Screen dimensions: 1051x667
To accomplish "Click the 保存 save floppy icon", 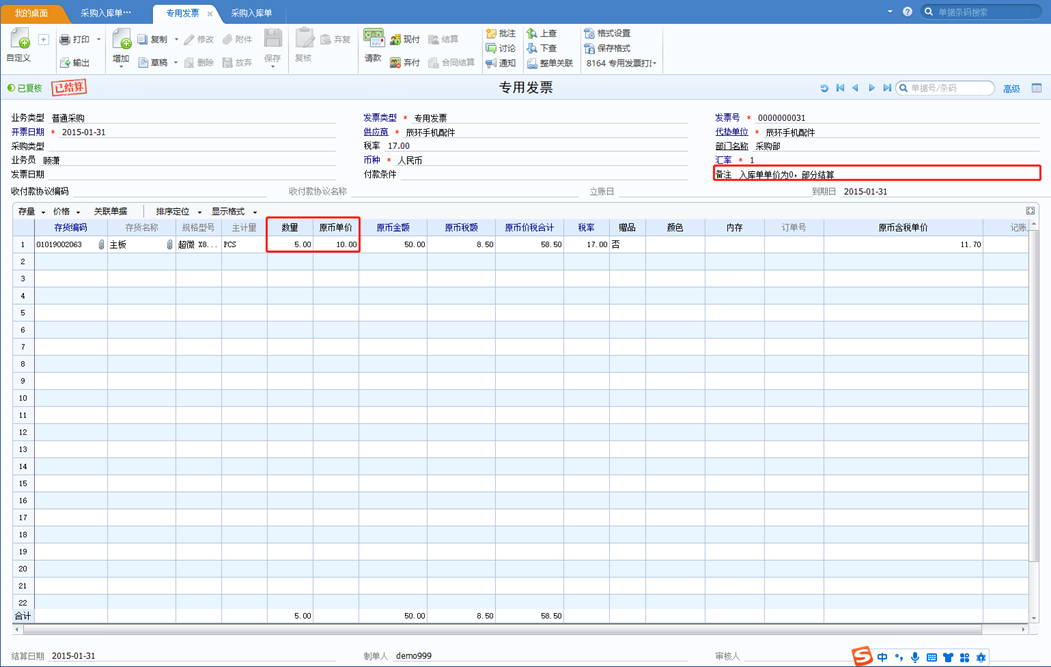I will point(273,38).
